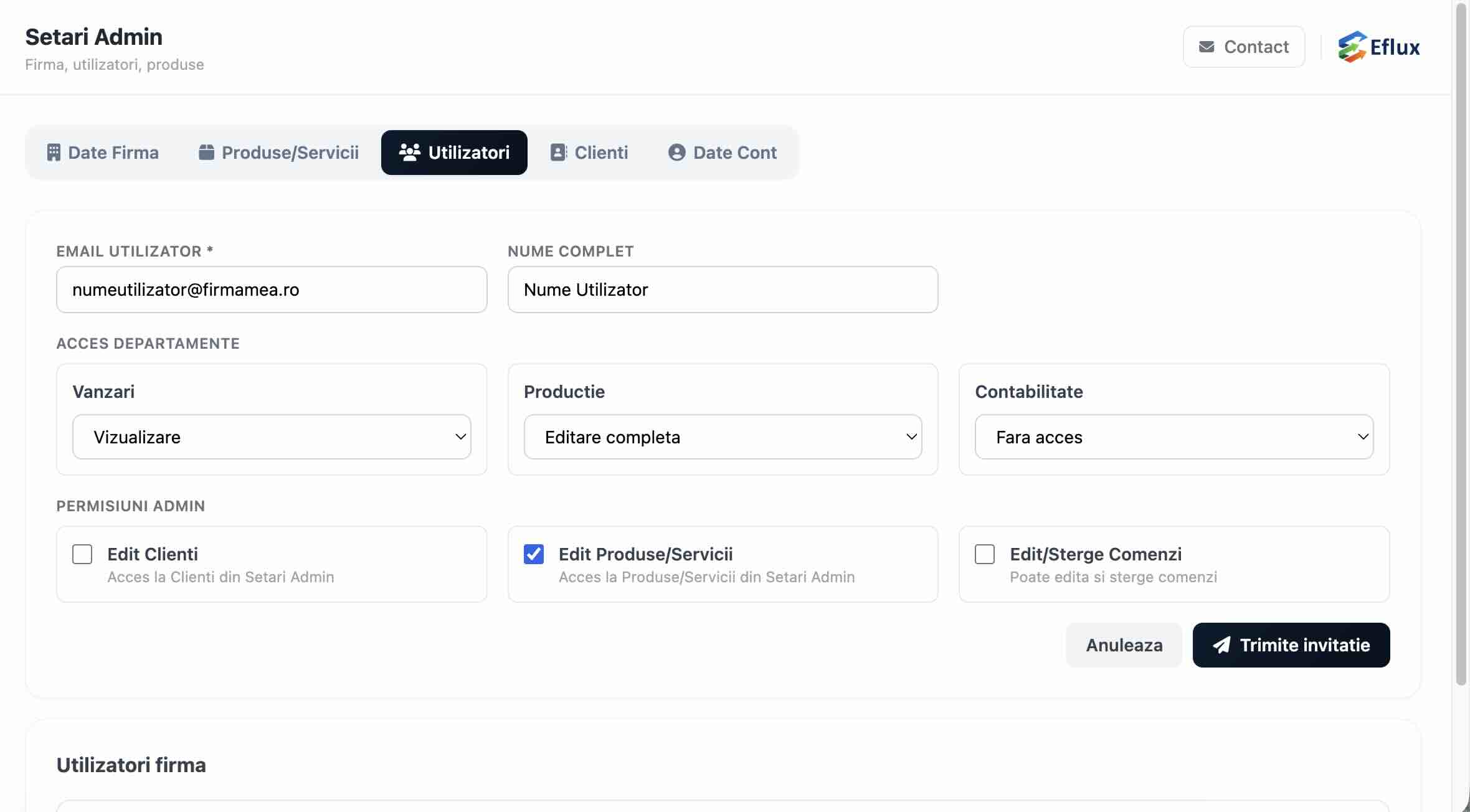This screenshot has width=1470, height=812.
Task: Click the address book icon beside Clienti
Action: pyautogui.click(x=558, y=153)
